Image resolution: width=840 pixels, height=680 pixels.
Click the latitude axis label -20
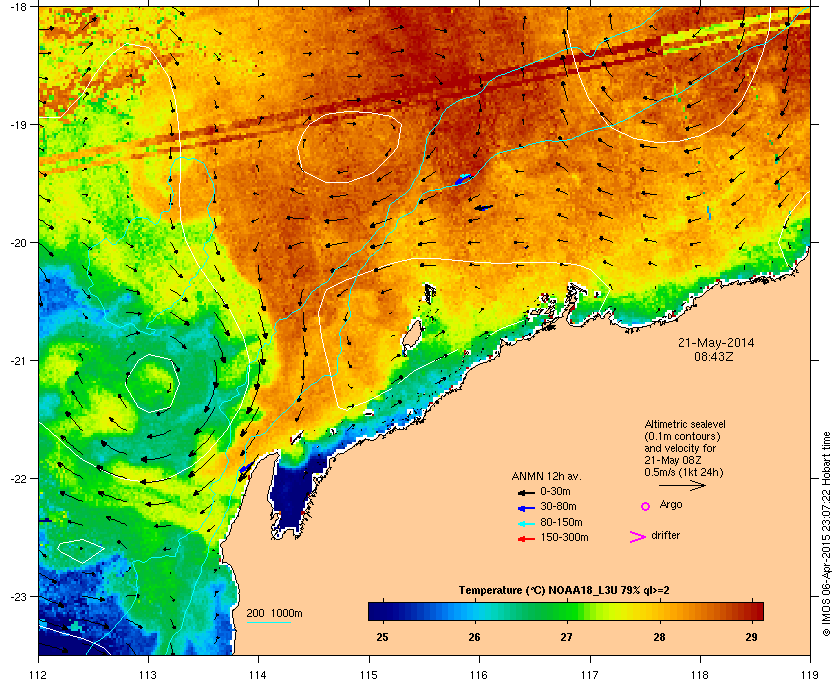coord(18,242)
